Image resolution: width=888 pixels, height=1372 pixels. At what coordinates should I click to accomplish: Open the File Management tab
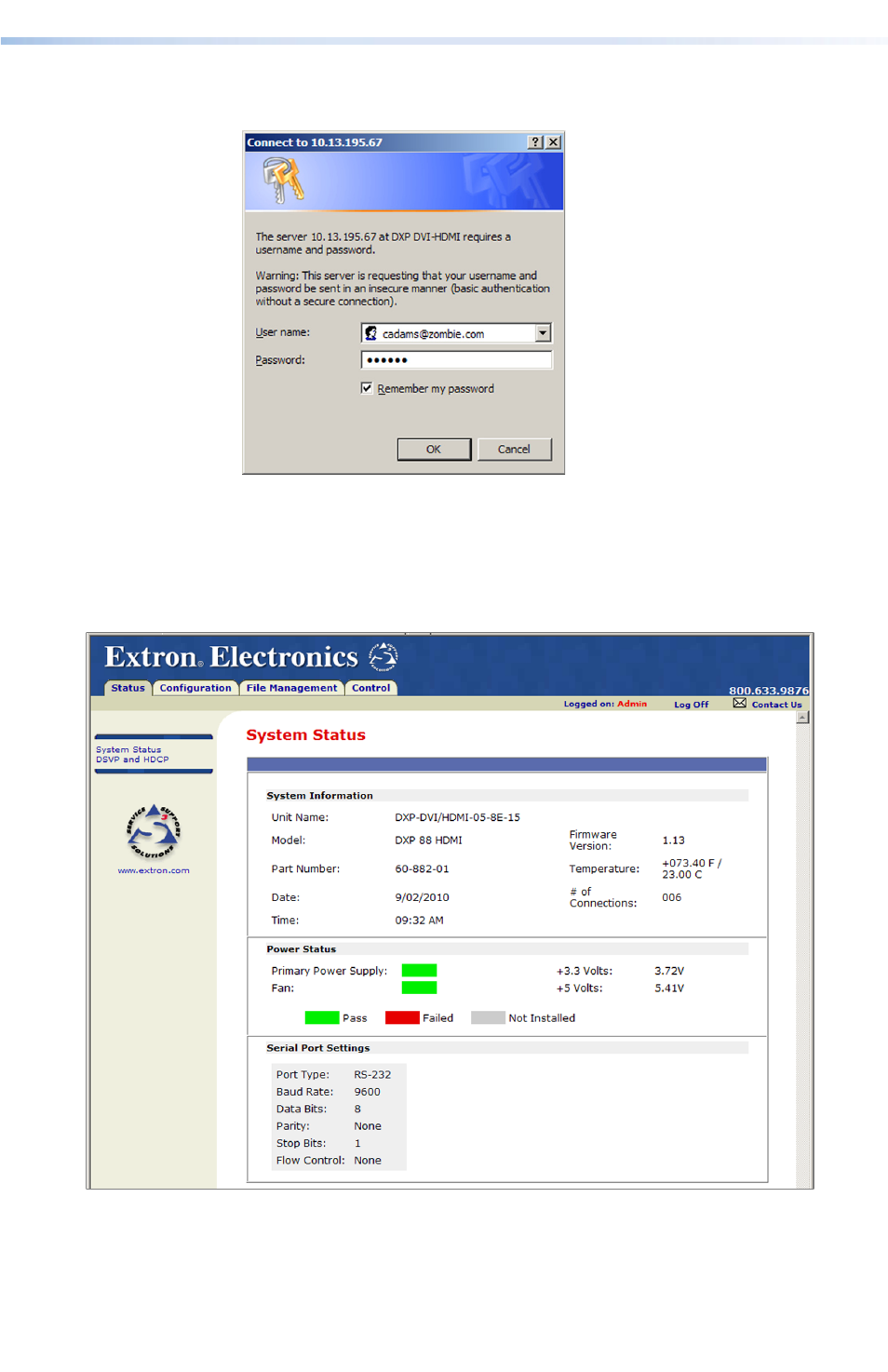coord(291,688)
